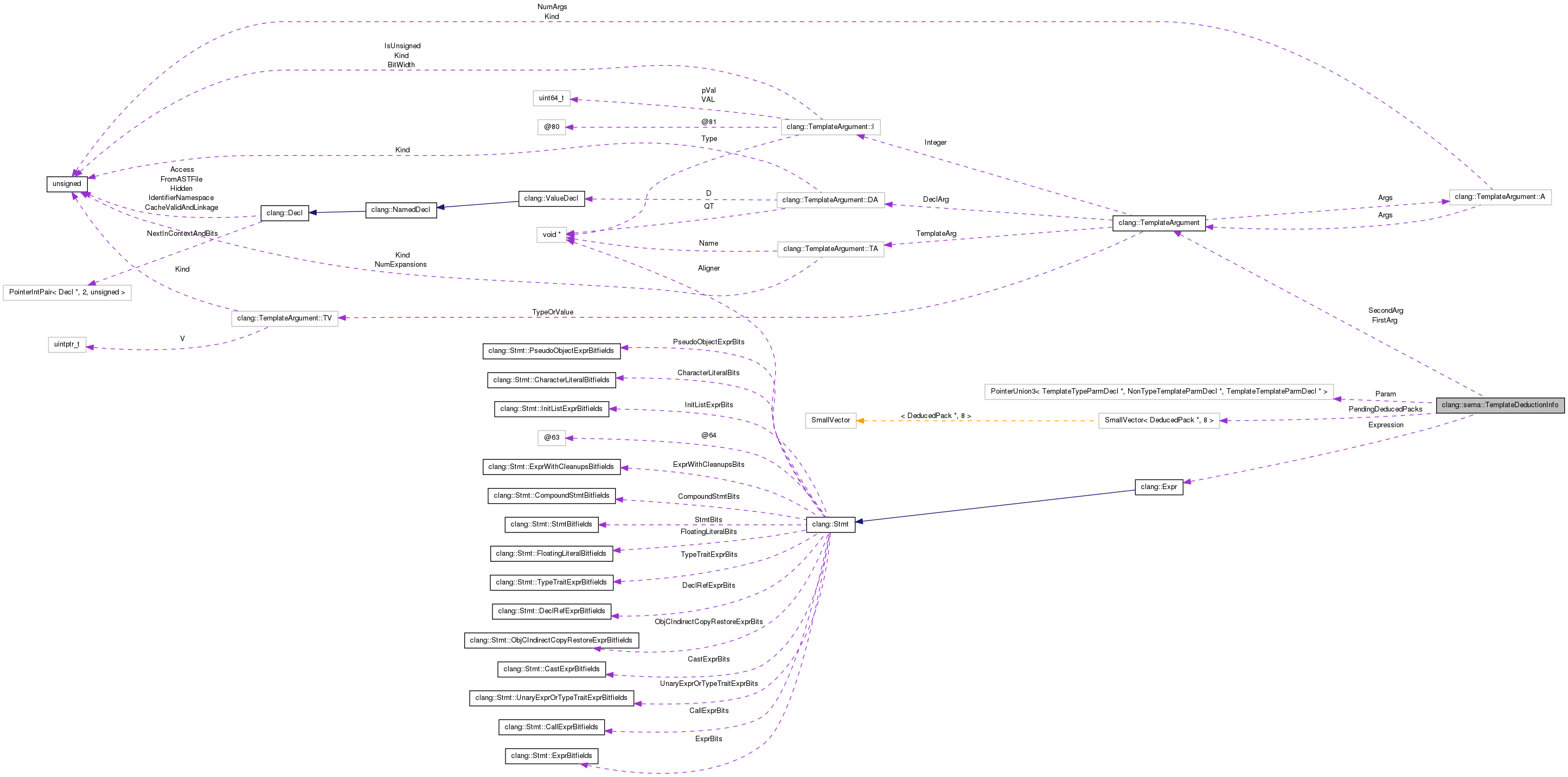
Task: Open the clang::Stmt class node
Action: (830, 524)
